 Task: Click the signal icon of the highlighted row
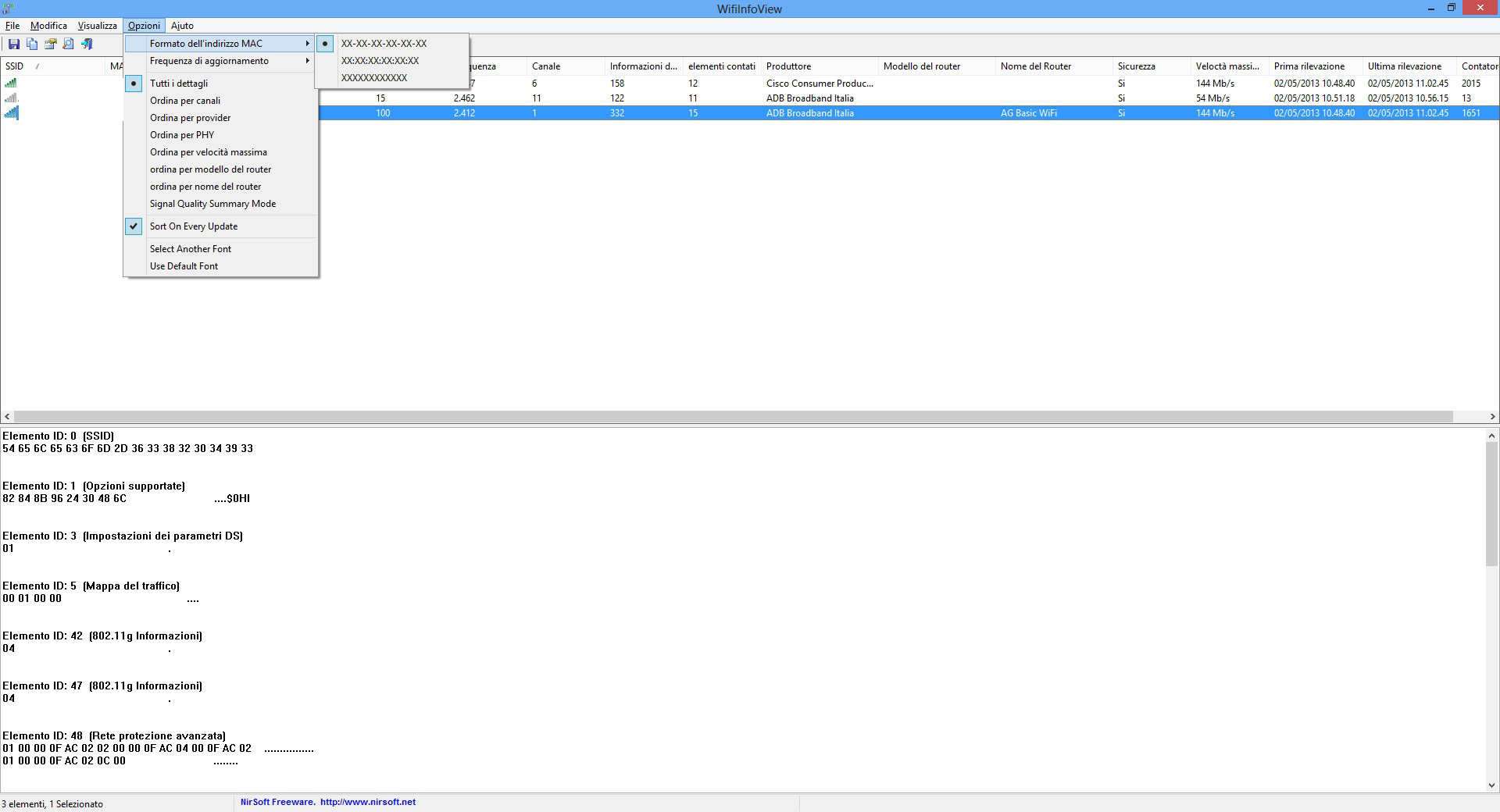11,112
